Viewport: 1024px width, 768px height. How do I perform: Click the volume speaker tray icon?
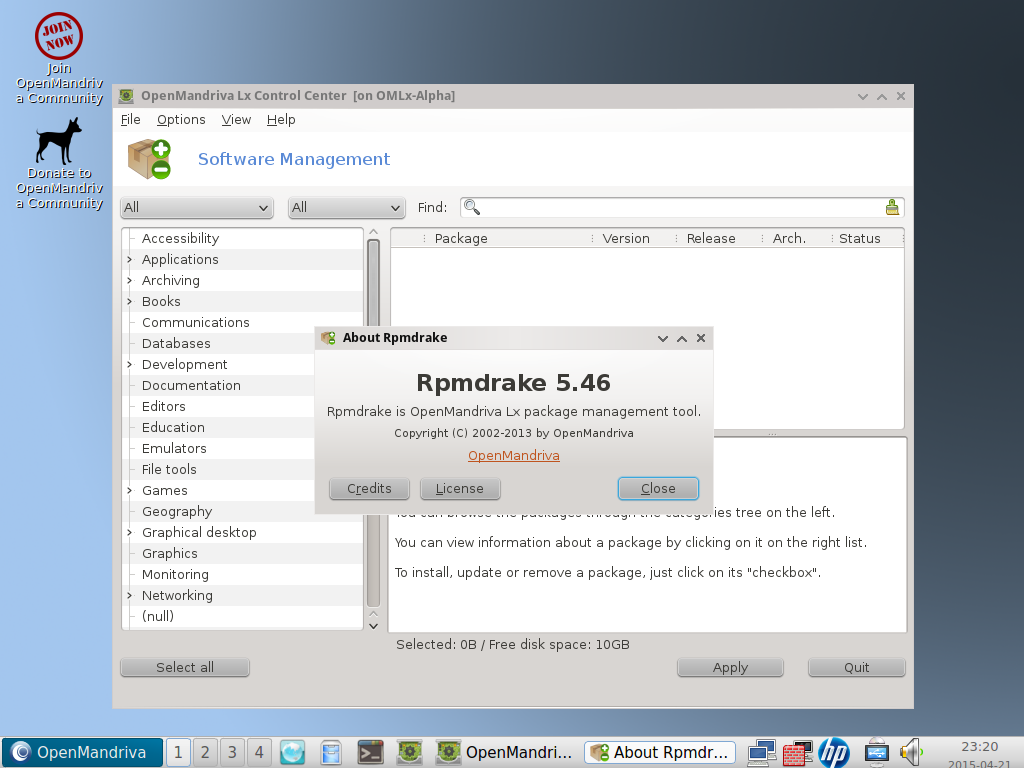(x=909, y=751)
